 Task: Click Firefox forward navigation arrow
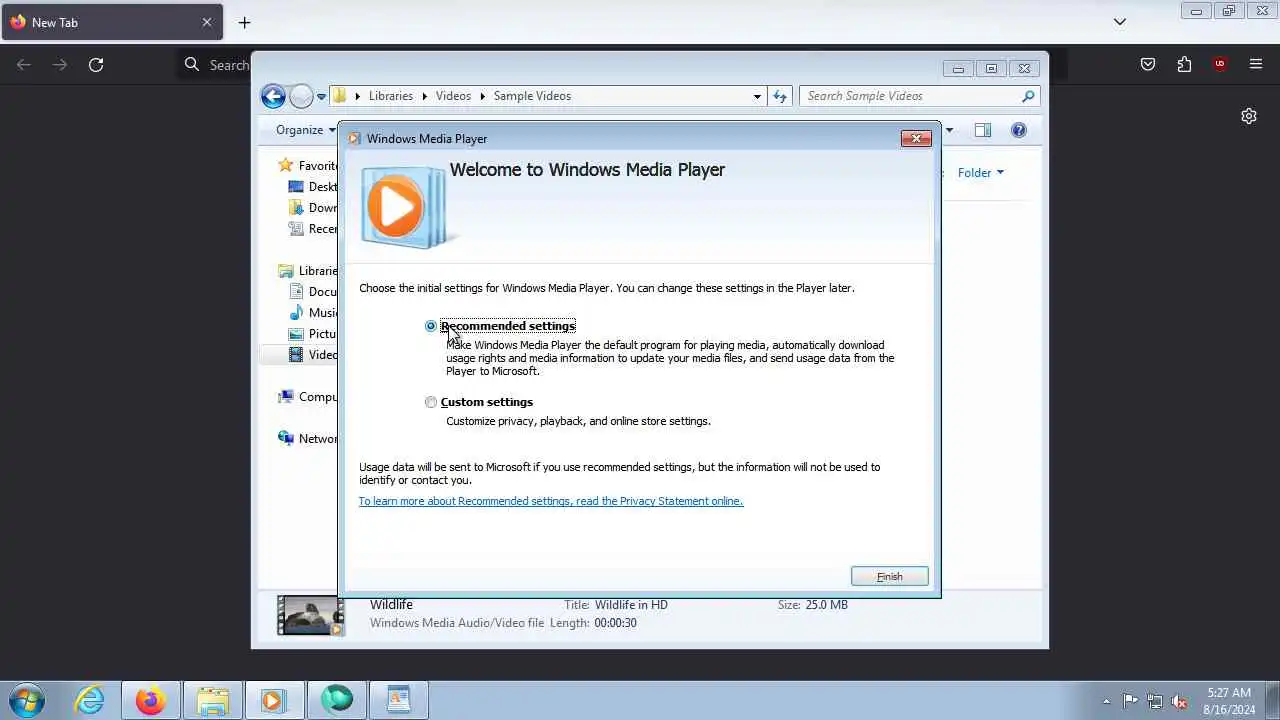60,65
